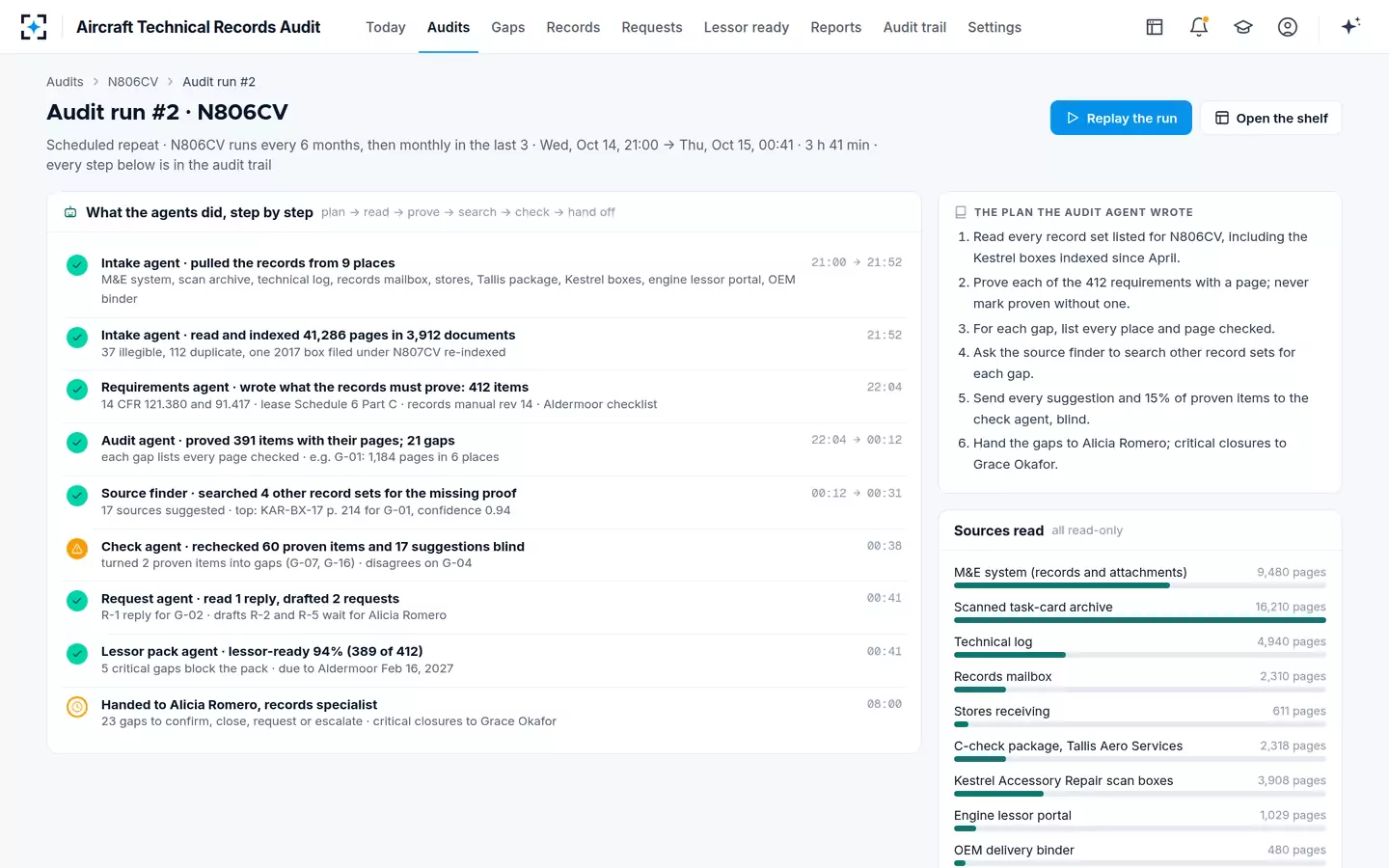Open the Reports tab
Image resolution: width=1389 pixels, height=868 pixels.
[x=836, y=27]
